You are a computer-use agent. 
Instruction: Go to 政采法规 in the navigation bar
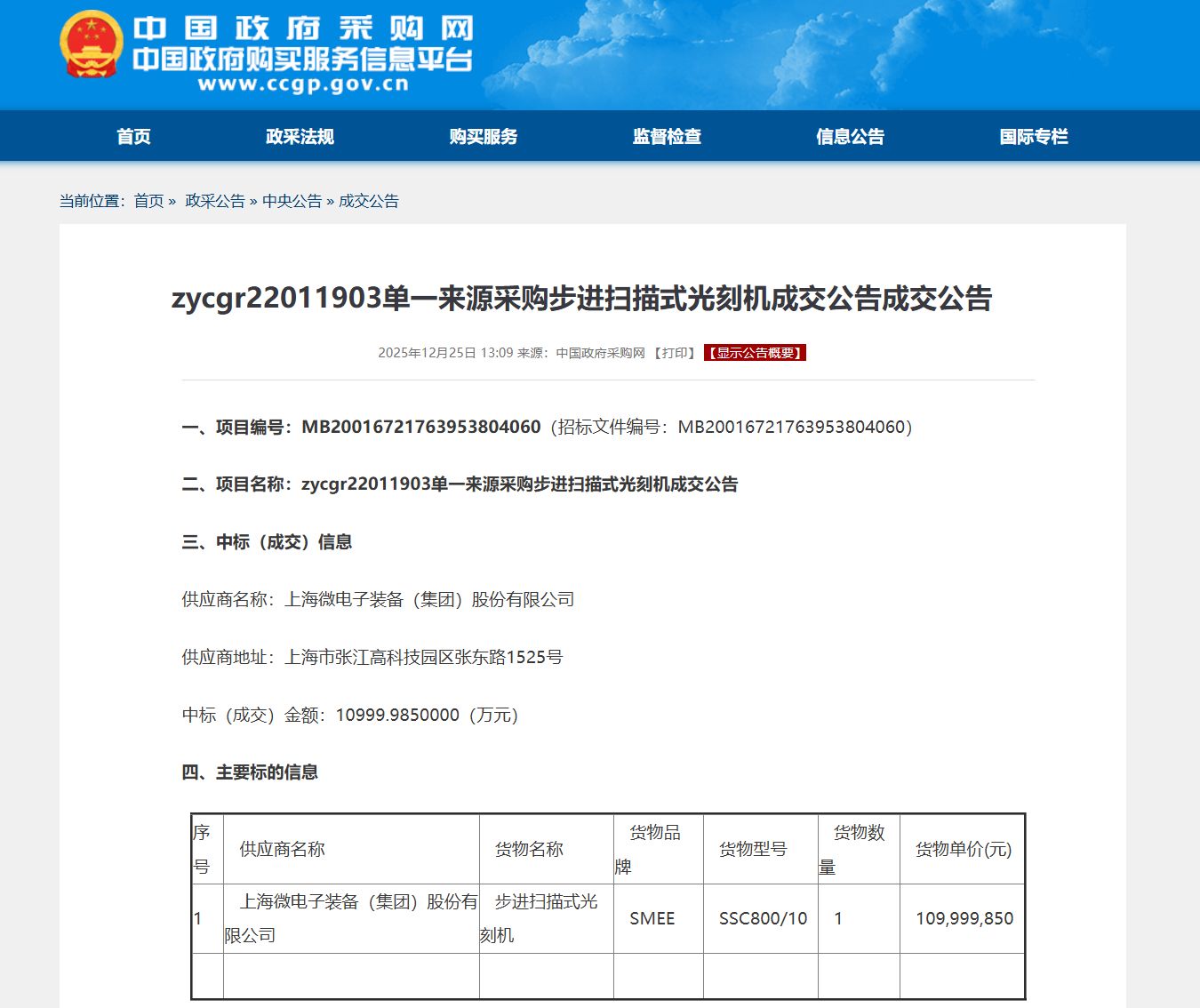click(300, 136)
